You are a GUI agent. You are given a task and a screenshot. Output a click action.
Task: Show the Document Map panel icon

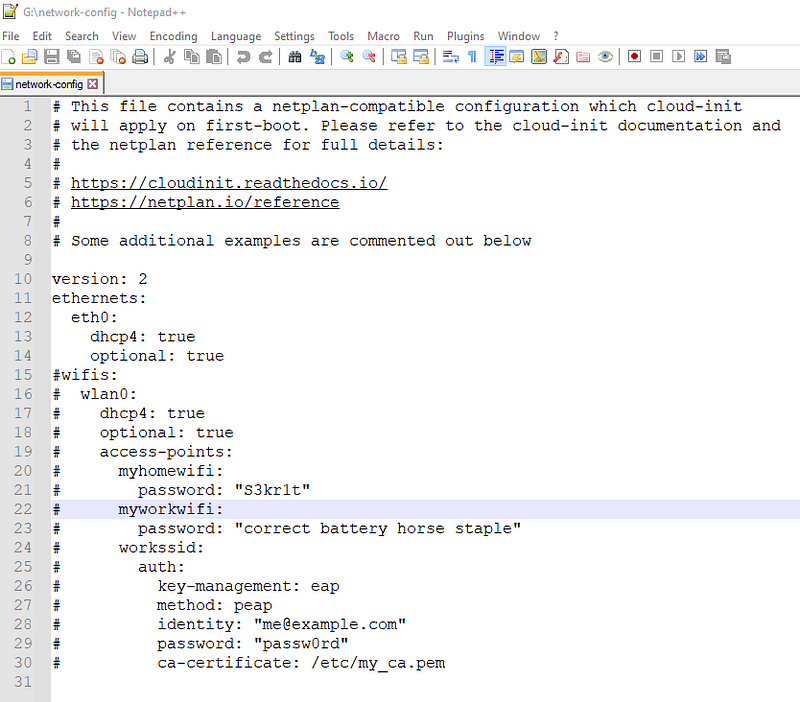[x=539, y=57]
